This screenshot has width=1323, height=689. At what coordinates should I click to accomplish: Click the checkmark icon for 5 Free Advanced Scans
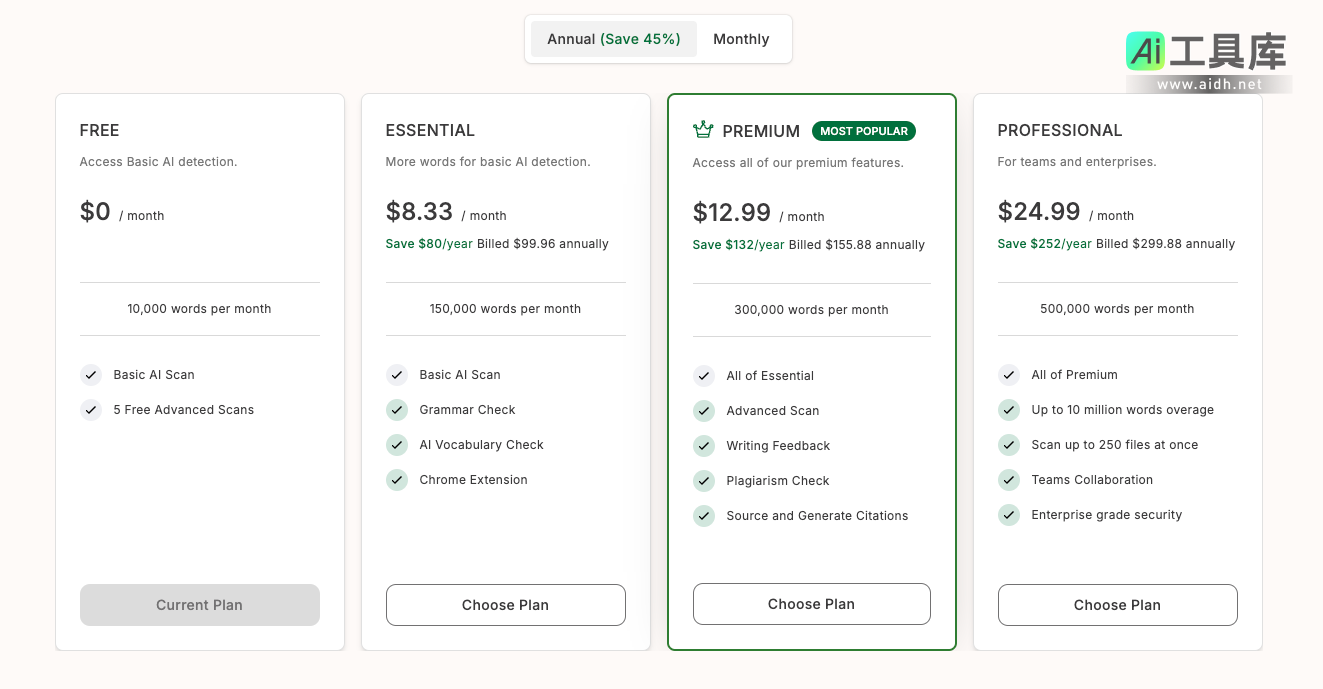91,410
